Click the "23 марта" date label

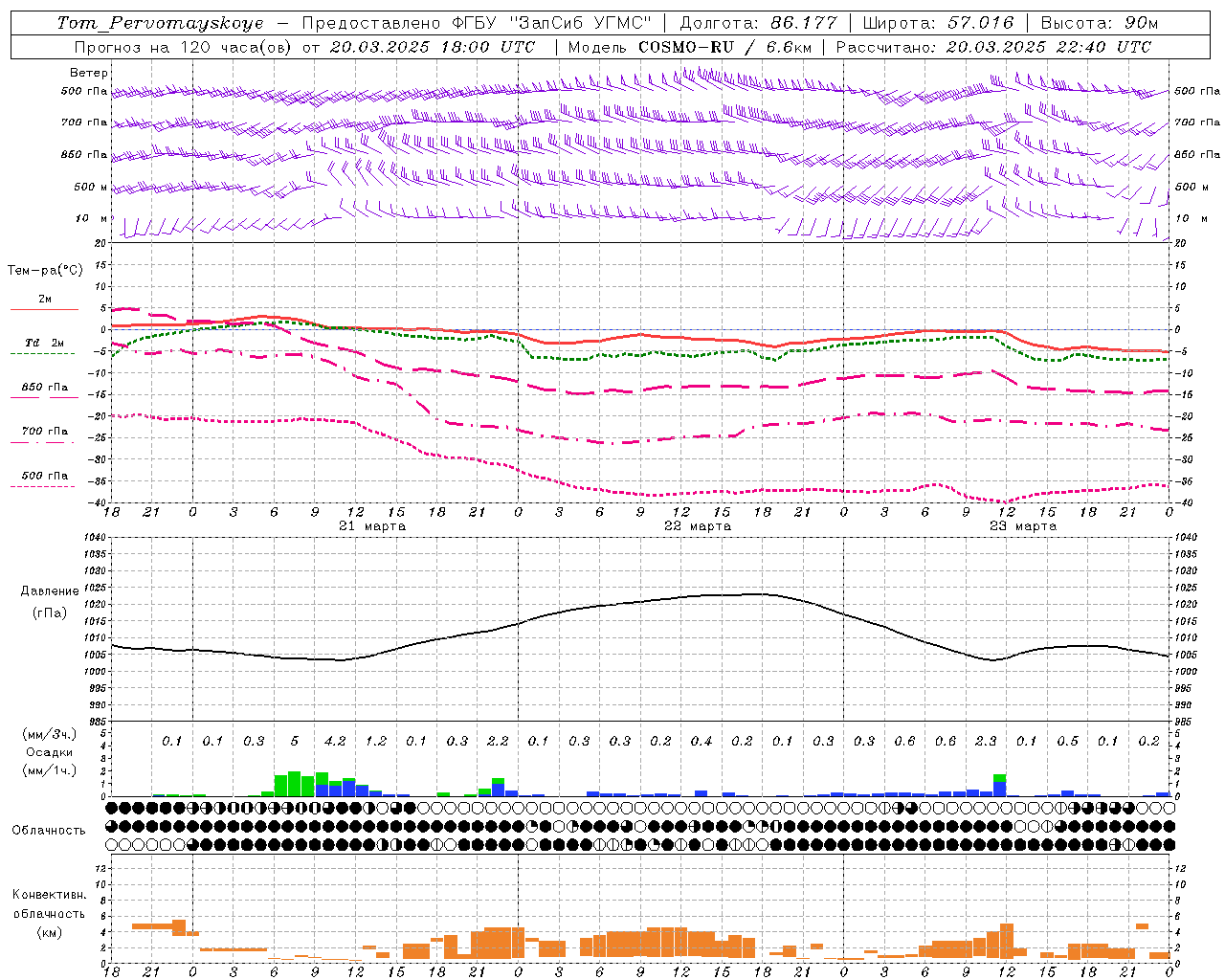click(1023, 526)
